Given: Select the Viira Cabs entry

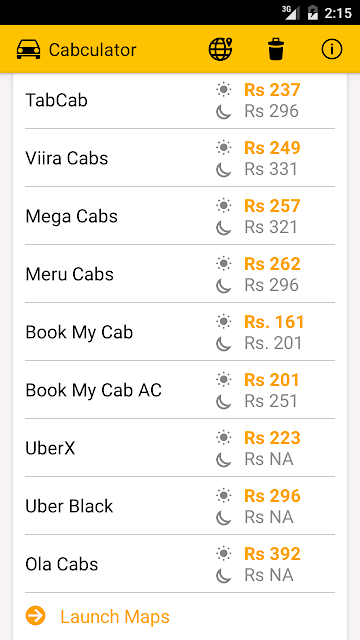Looking at the screenshot, I should tap(180, 158).
